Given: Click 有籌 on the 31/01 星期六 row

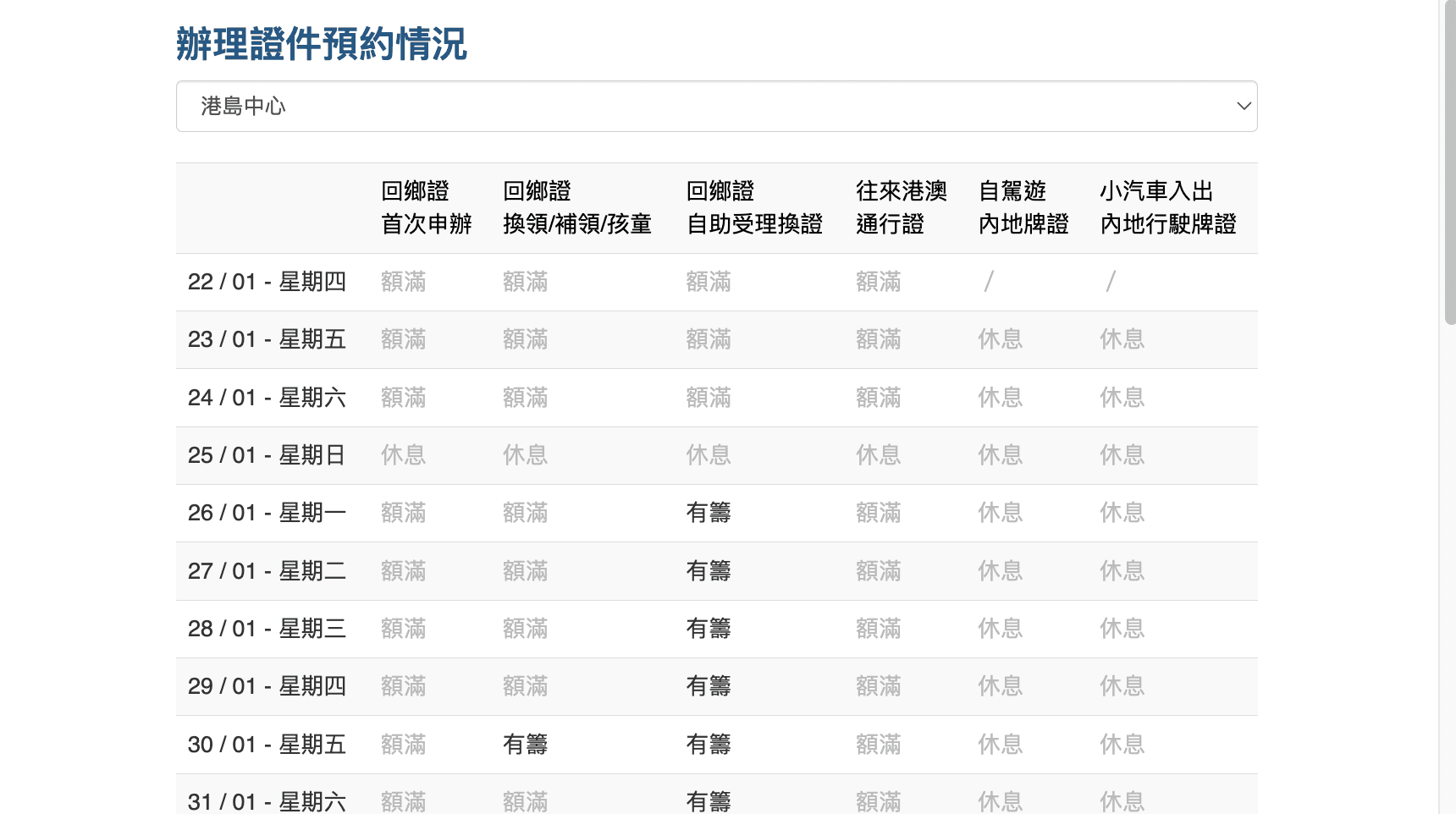Looking at the screenshot, I should pyautogui.click(x=709, y=801).
